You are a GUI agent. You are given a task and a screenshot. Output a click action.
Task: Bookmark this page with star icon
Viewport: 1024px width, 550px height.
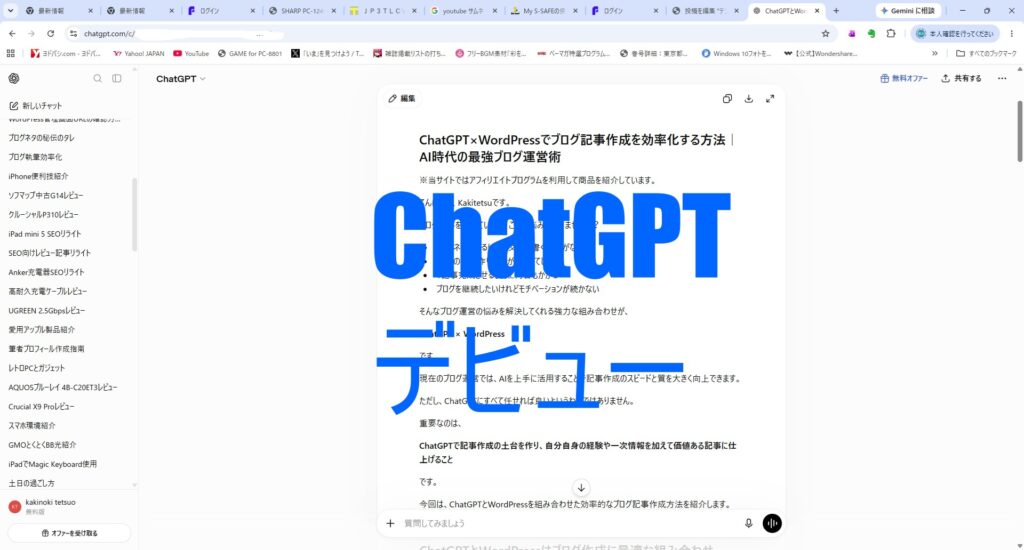[825, 33]
